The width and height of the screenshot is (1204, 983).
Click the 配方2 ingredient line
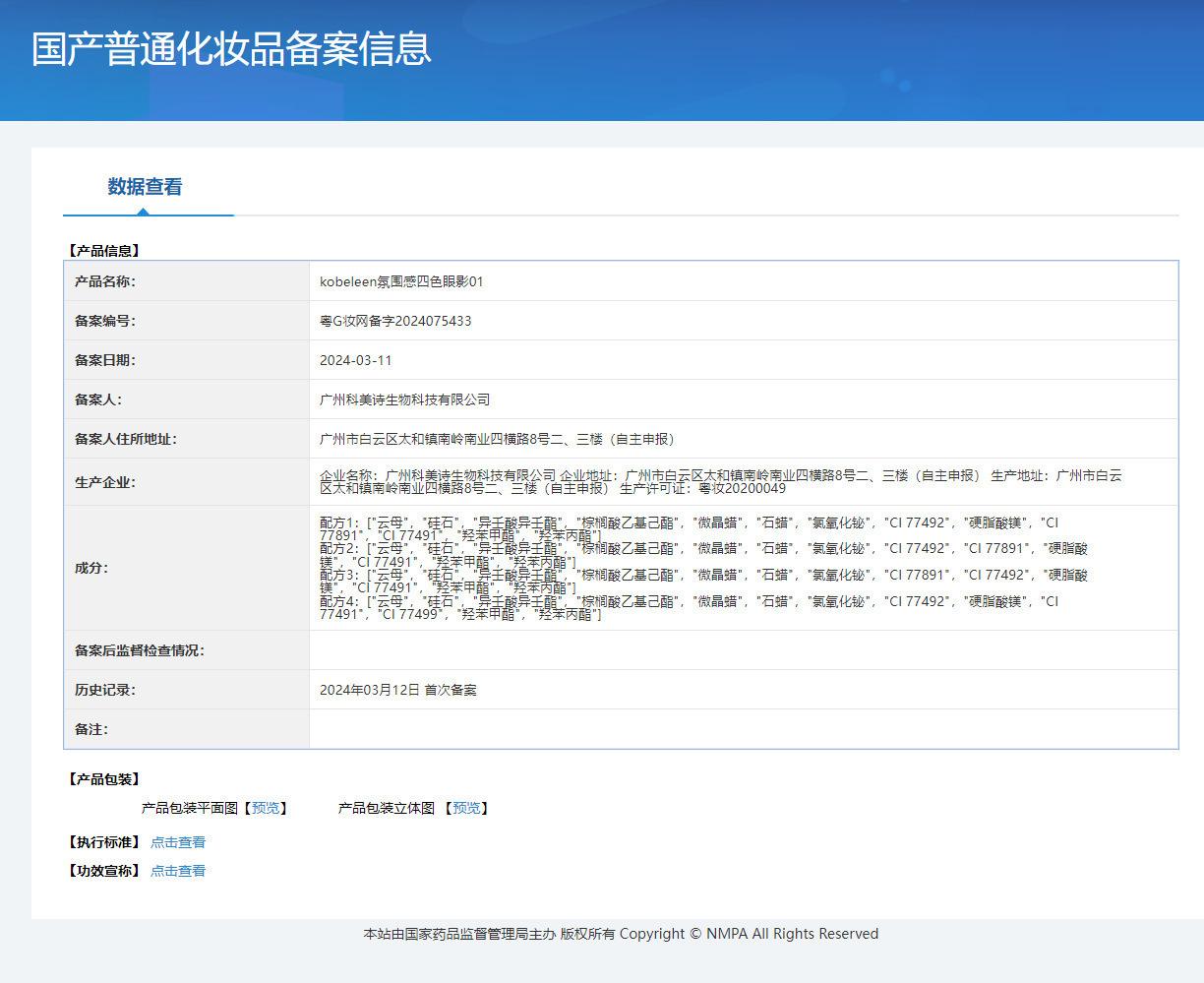703,555
